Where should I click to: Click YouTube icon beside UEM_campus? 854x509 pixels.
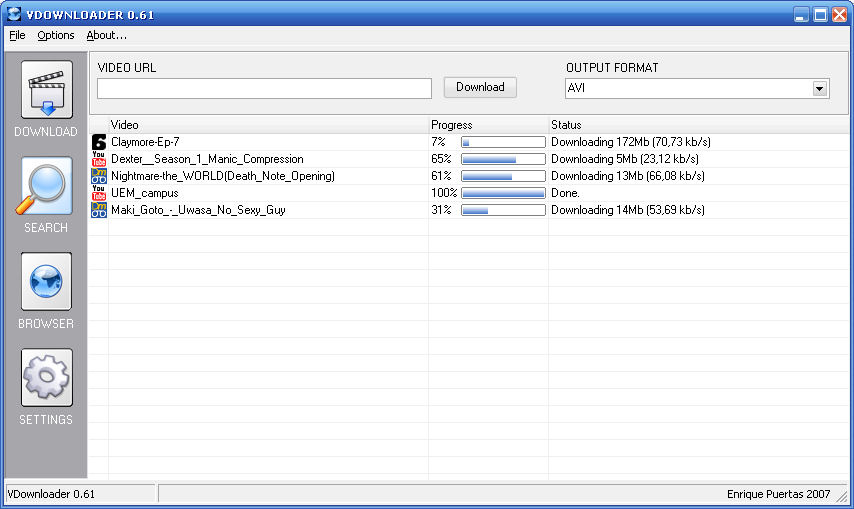(x=99, y=193)
